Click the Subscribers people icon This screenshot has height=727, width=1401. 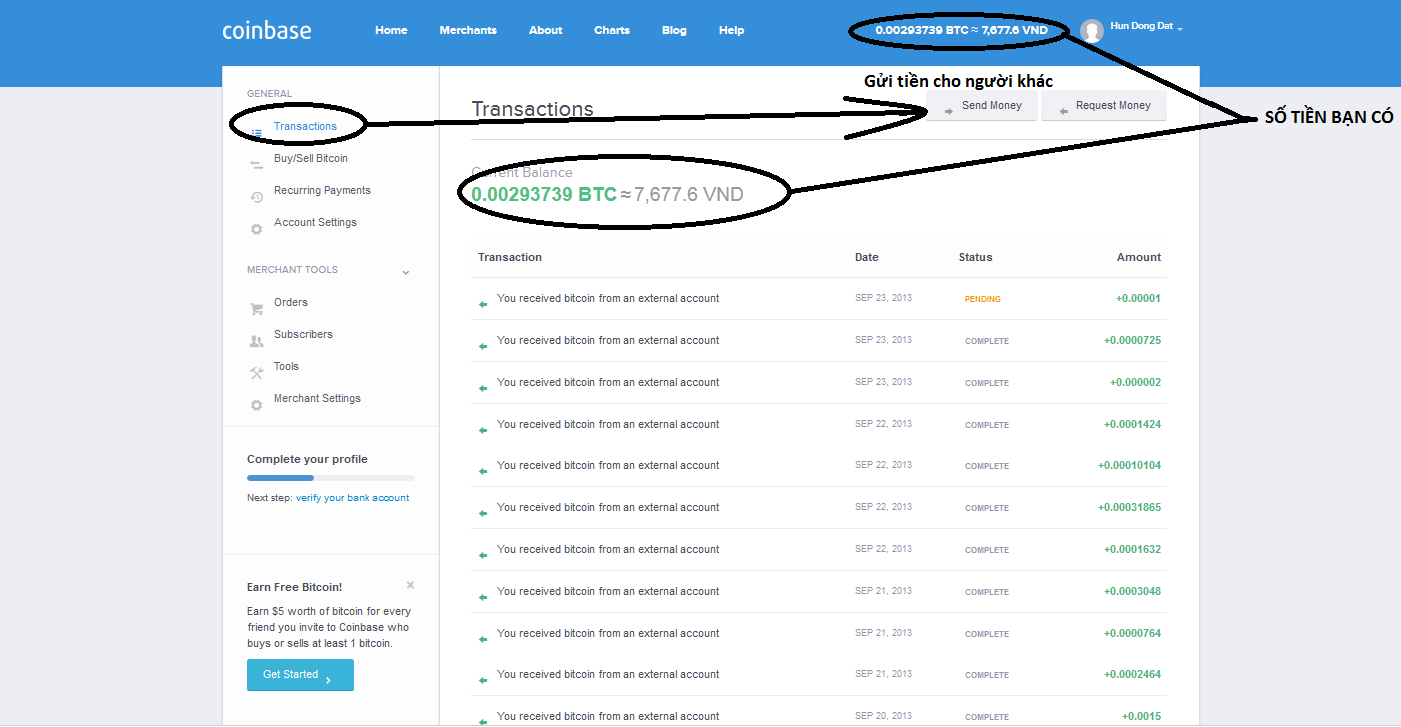[x=256, y=341]
